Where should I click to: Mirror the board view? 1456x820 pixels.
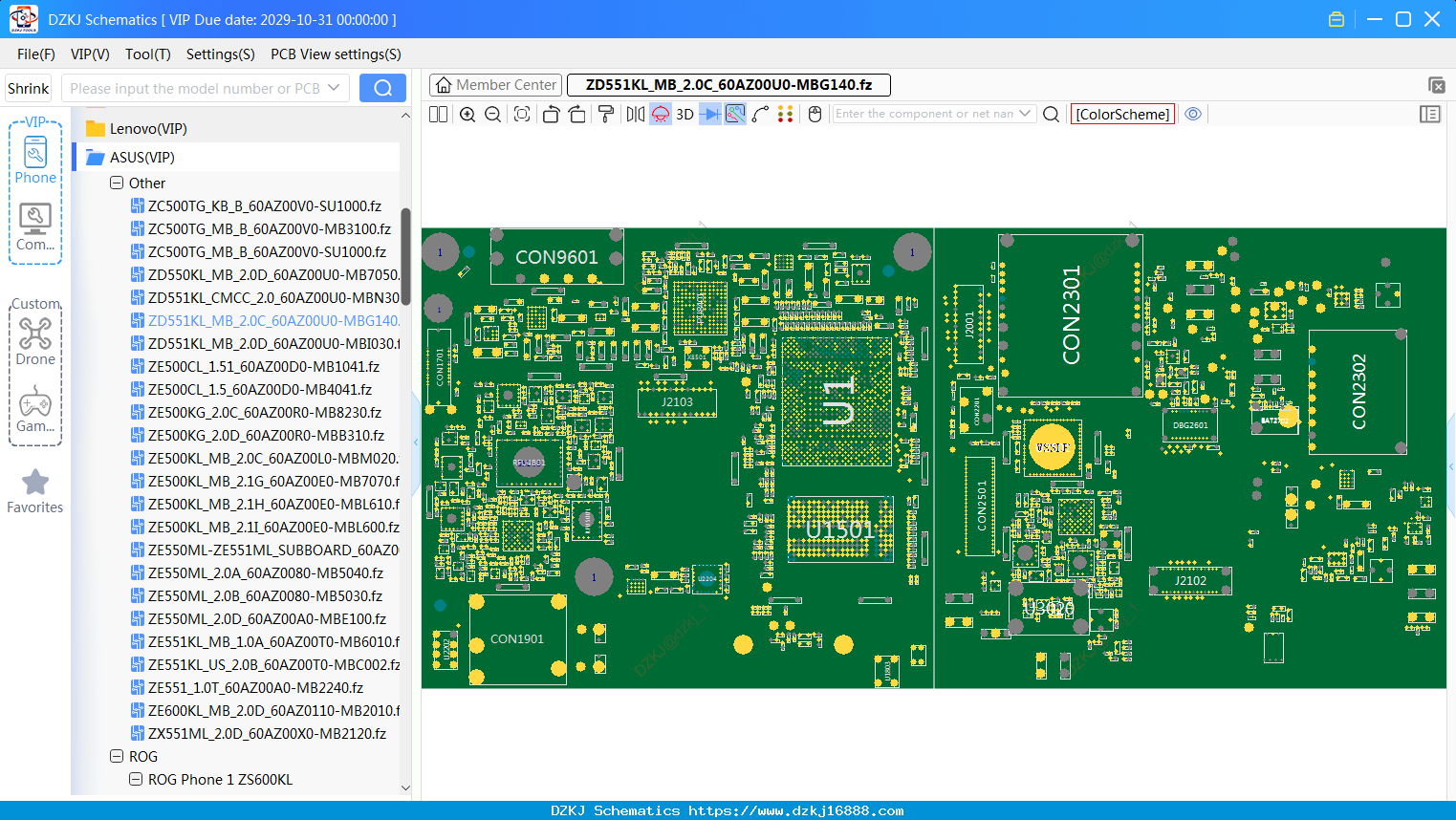pyautogui.click(x=636, y=114)
